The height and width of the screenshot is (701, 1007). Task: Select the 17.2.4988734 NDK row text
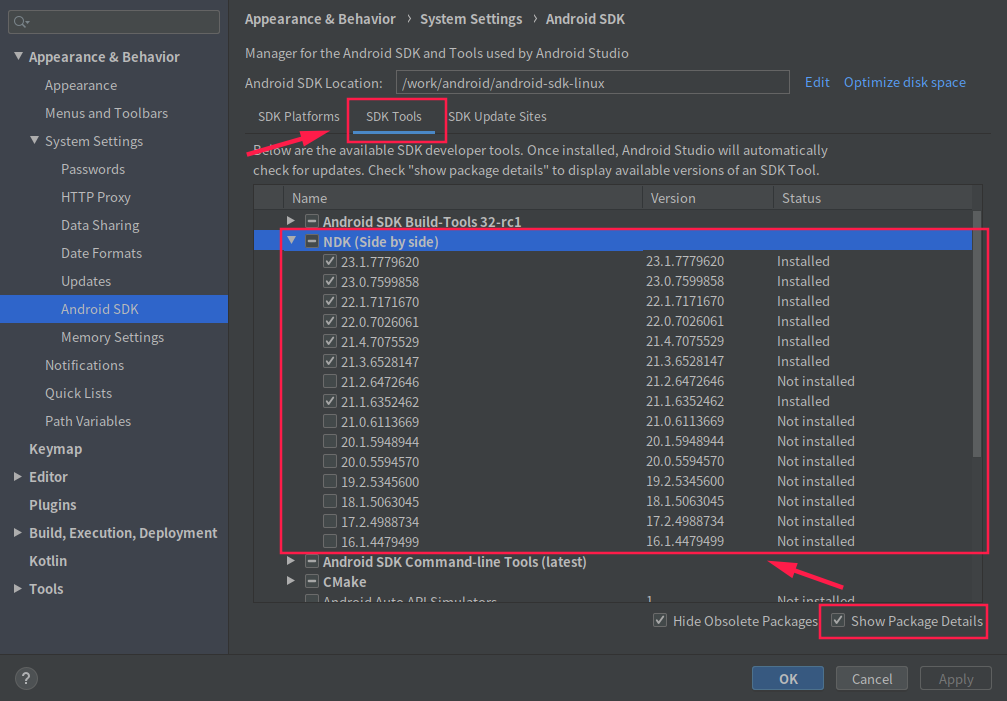pos(380,522)
